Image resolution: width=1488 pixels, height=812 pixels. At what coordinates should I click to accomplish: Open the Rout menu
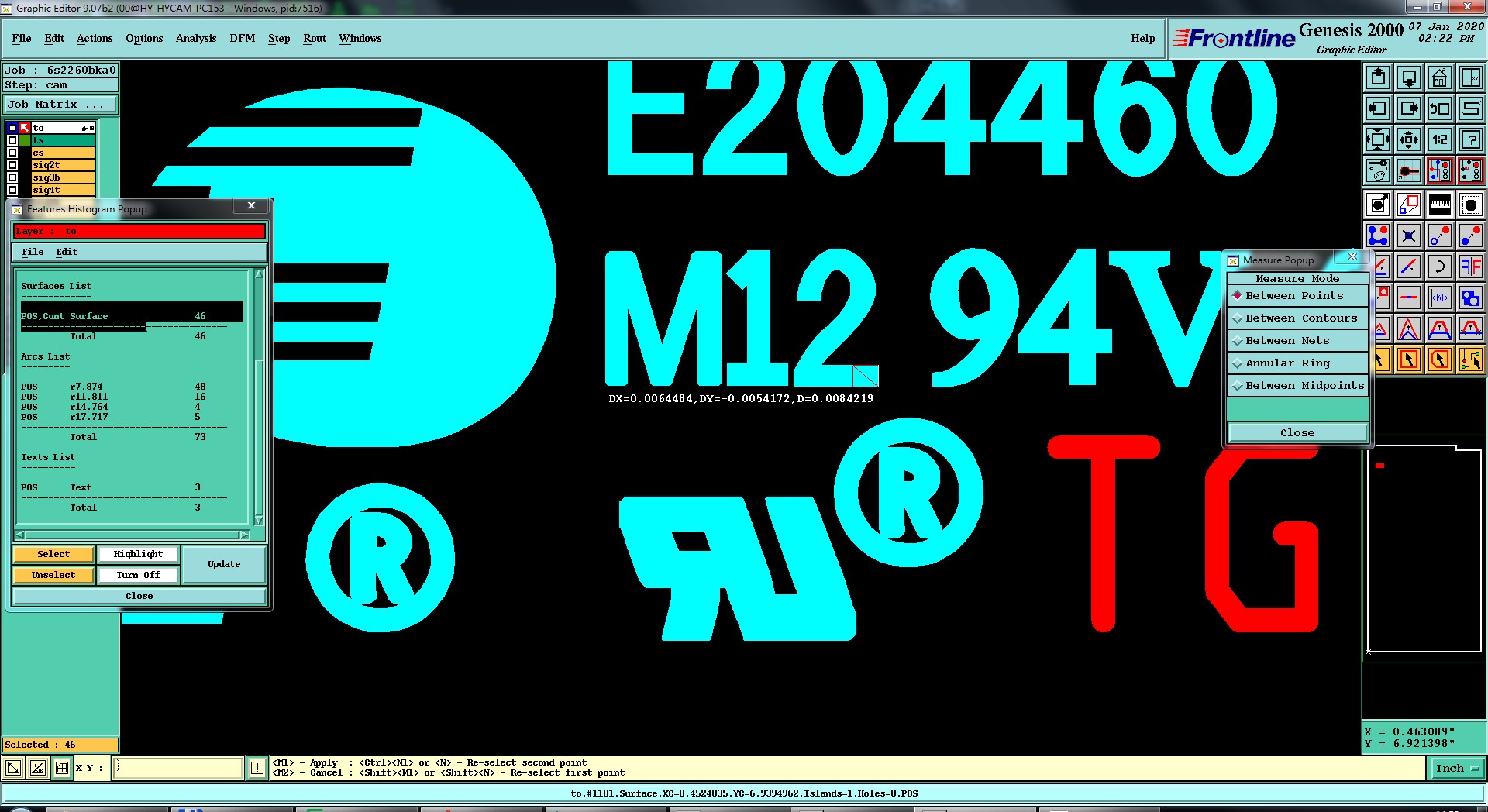(315, 38)
